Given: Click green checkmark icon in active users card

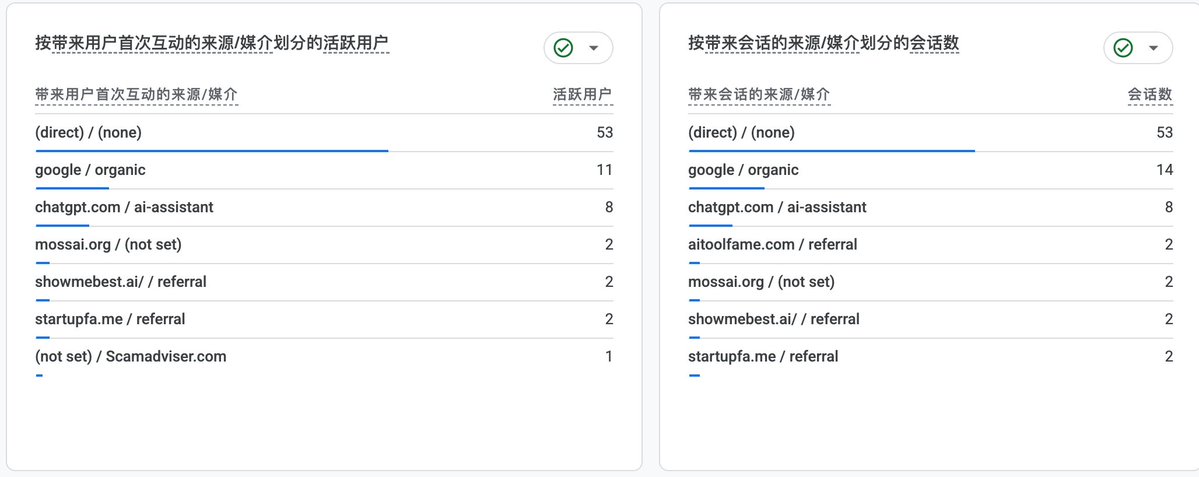Looking at the screenshot, I should 563,48.
